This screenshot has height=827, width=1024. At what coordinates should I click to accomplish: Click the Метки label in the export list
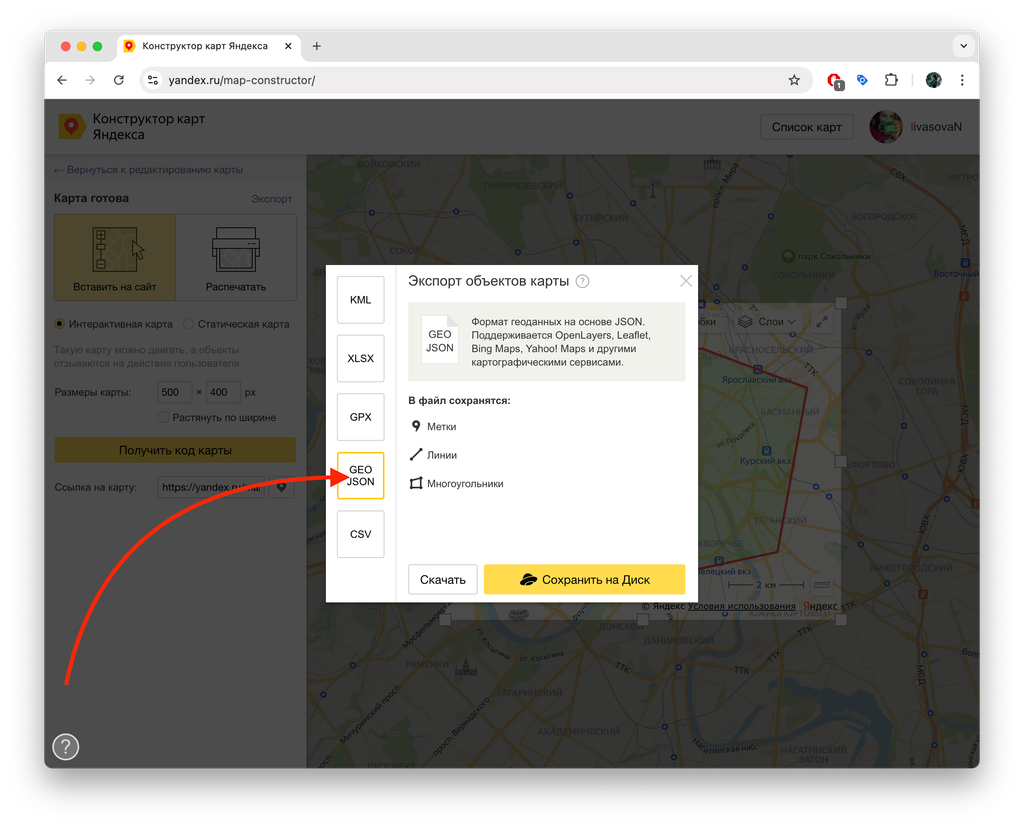(441, 427)
